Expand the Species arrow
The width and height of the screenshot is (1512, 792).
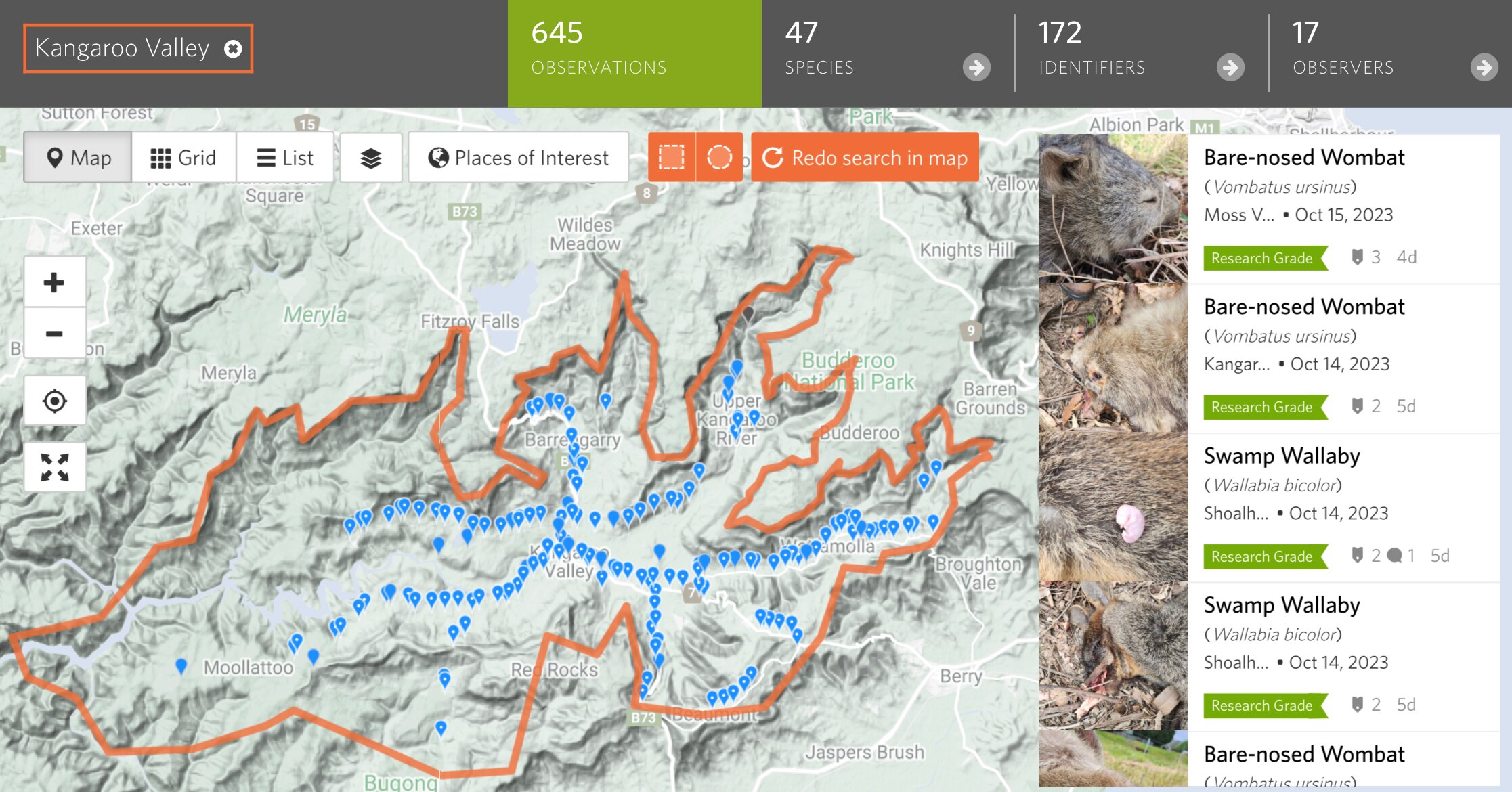pos(976,67)
